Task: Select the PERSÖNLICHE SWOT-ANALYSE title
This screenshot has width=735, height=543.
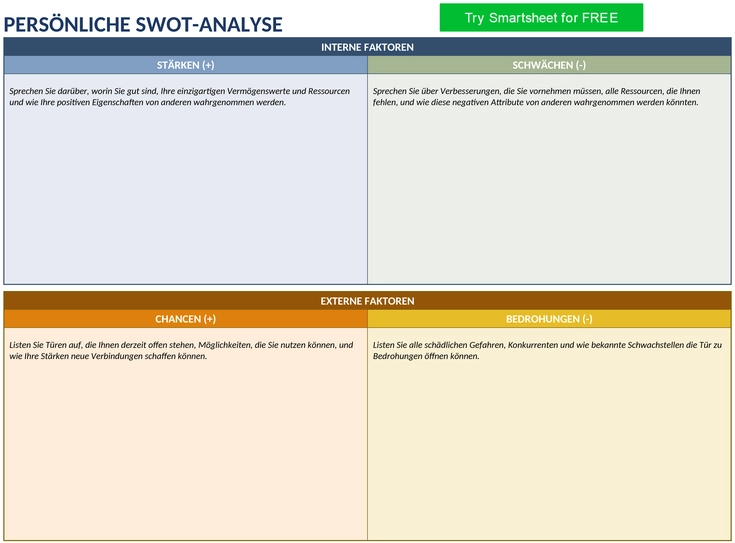Action: pos(143,25)
